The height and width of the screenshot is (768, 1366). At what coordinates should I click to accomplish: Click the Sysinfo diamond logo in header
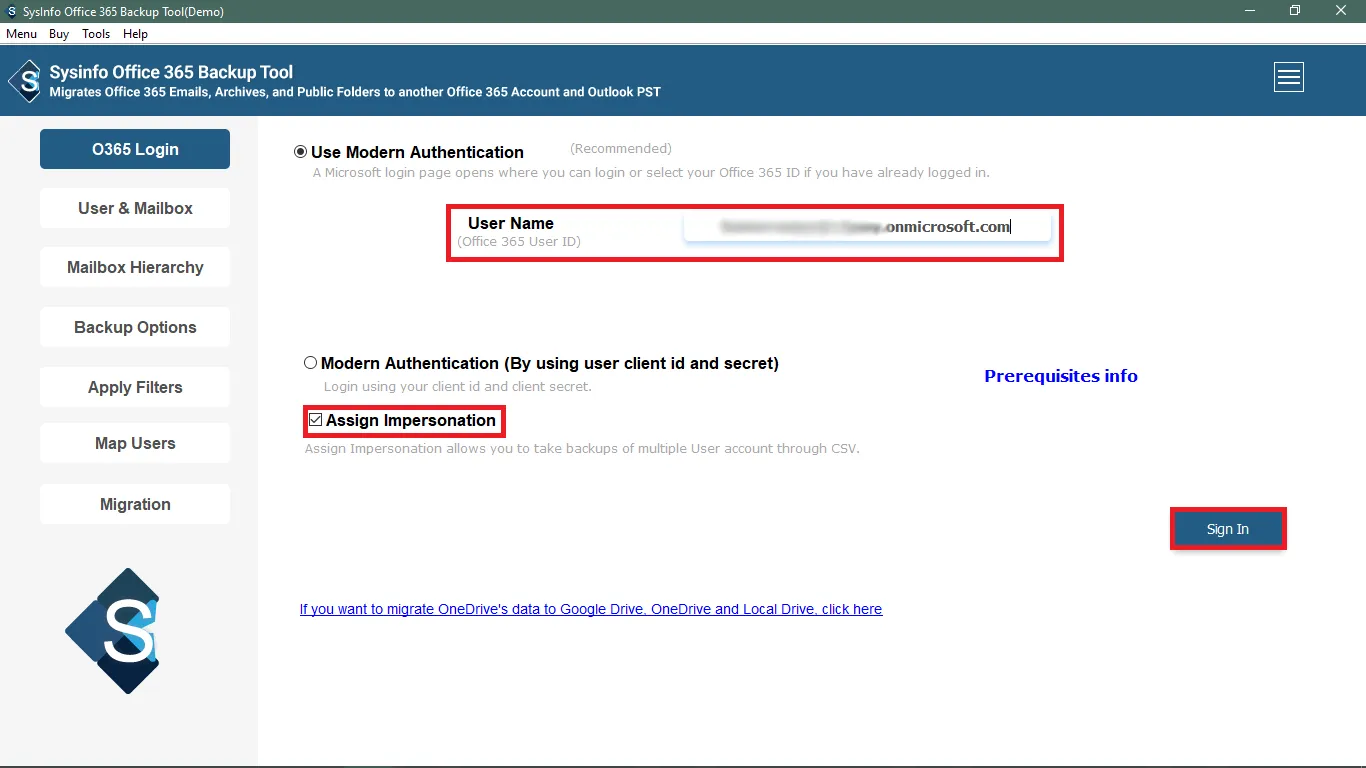pyautogui.click(x=27, y=81)
